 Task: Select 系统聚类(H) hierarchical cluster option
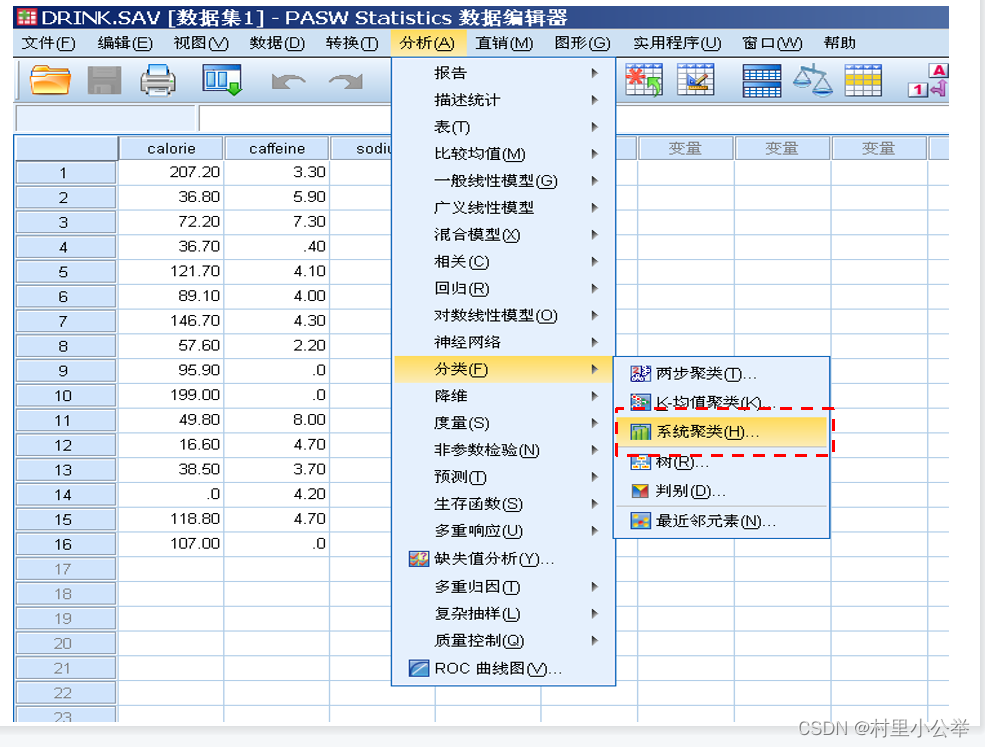pos(707,432)
